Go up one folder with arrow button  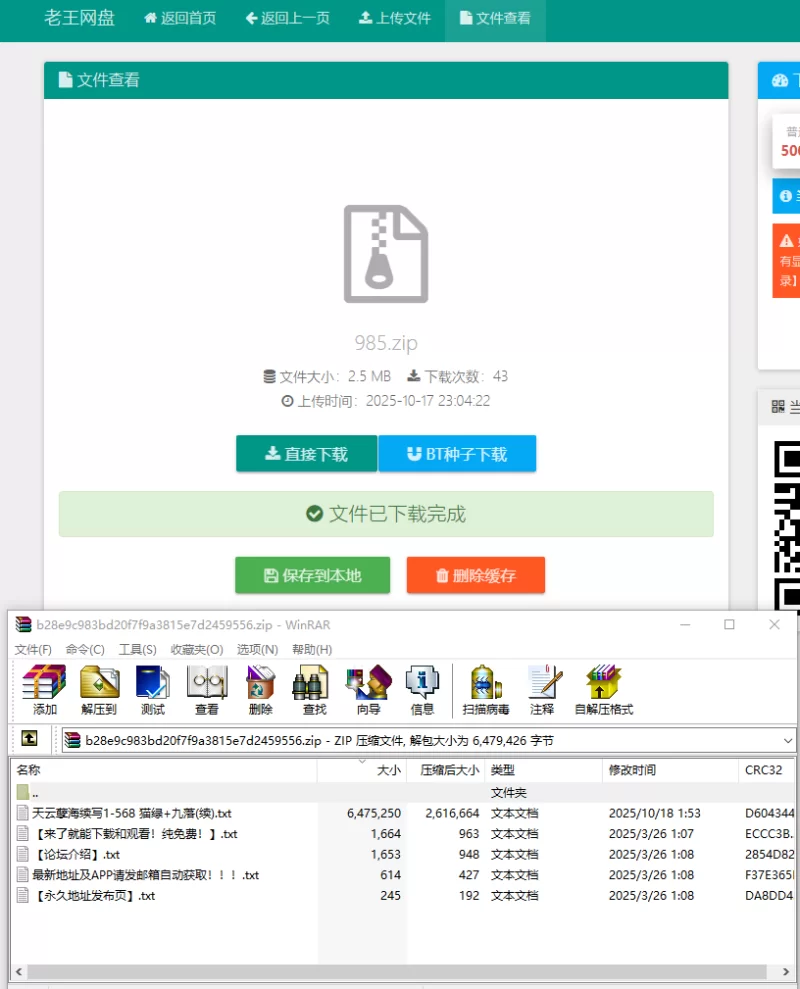pos(30,740)
